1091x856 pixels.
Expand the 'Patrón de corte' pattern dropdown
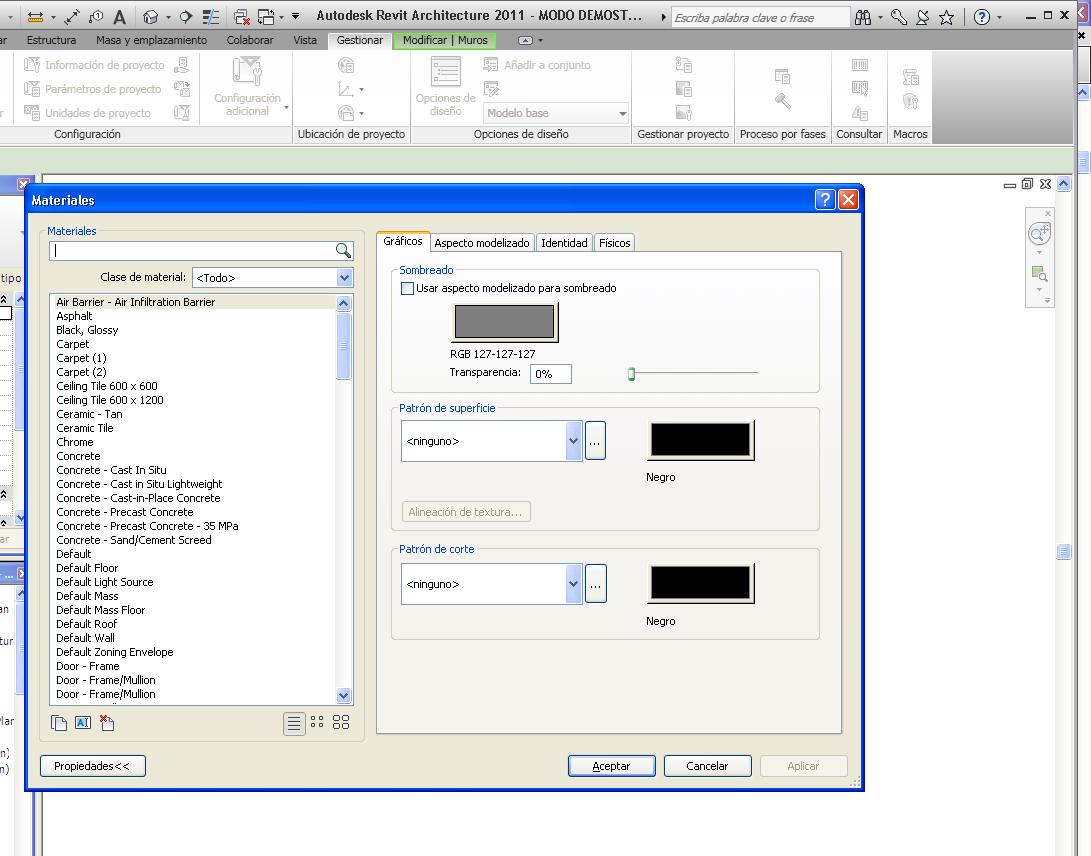(573, 584)
